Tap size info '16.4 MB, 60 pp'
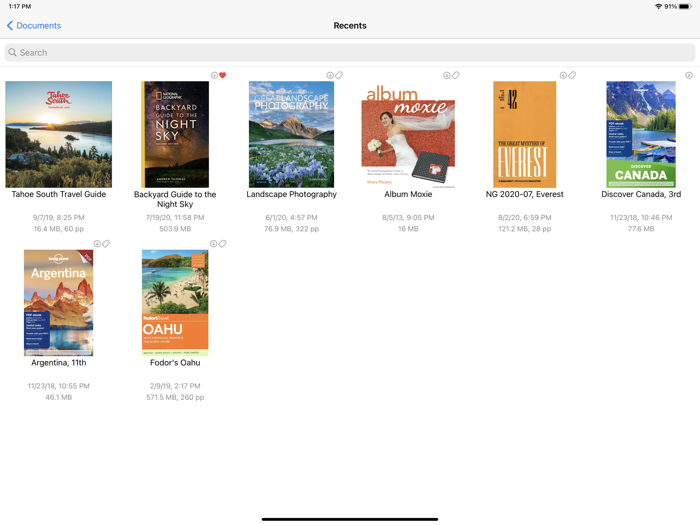This screenshot has height=525, width=700. pos(58,229)
